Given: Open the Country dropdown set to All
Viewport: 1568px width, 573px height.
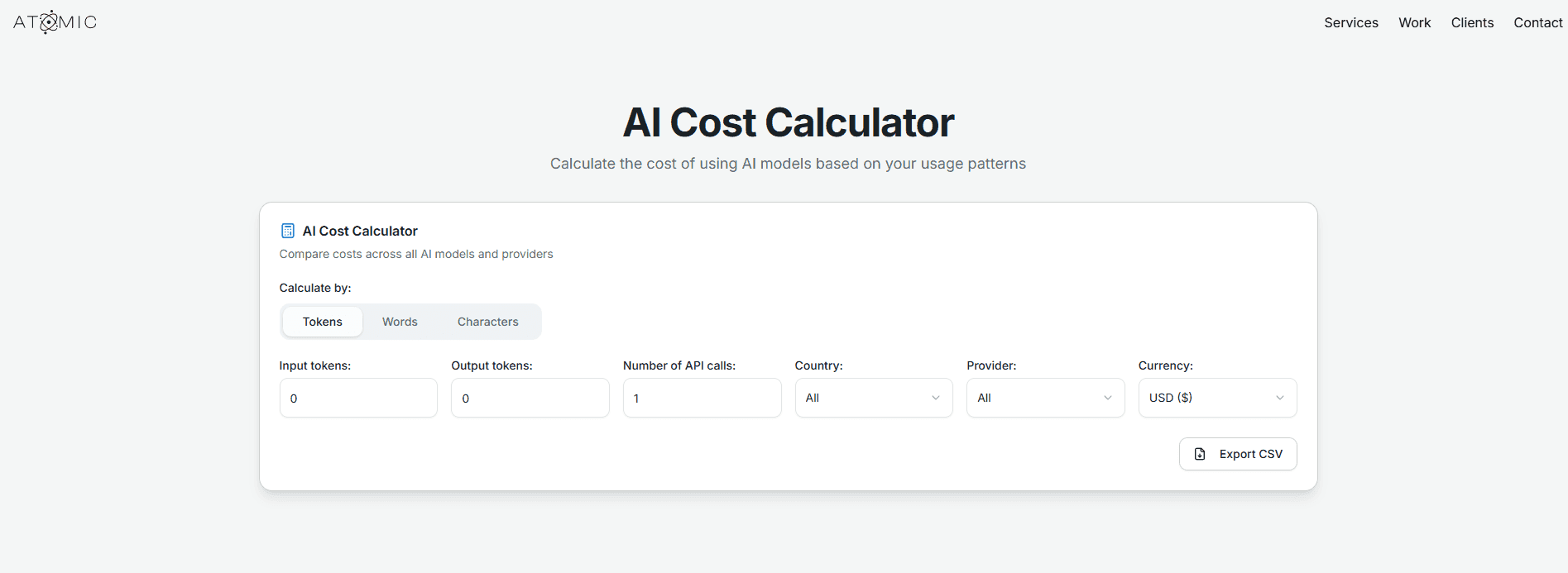Looking at the screenshot, I should tap(873, 398).
